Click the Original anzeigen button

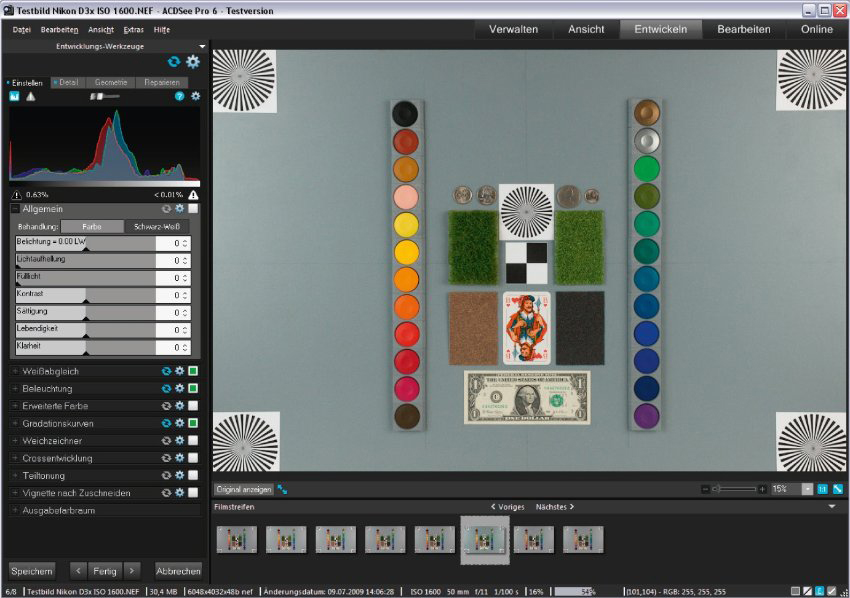point(243,489)
